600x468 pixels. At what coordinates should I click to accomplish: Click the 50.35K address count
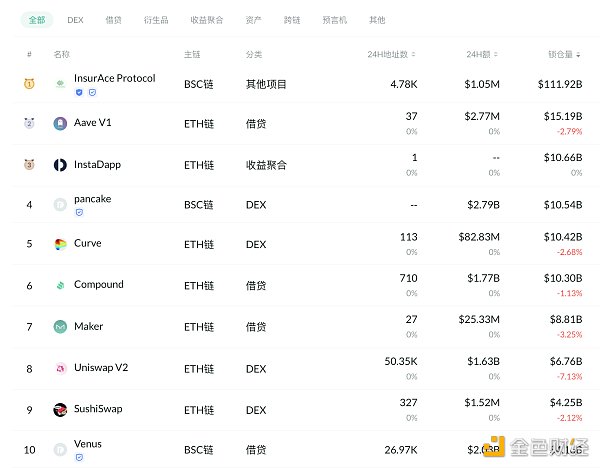click(x=401, y=361)
